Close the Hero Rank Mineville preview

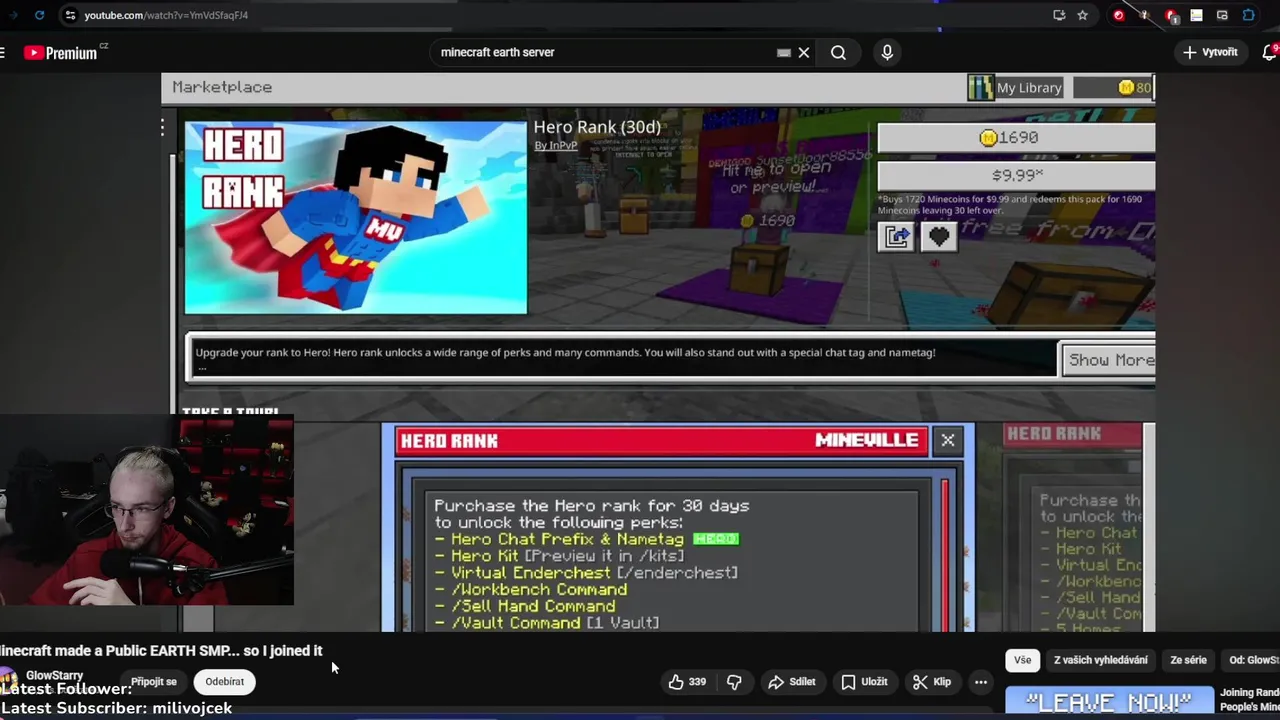coord(948,440)
